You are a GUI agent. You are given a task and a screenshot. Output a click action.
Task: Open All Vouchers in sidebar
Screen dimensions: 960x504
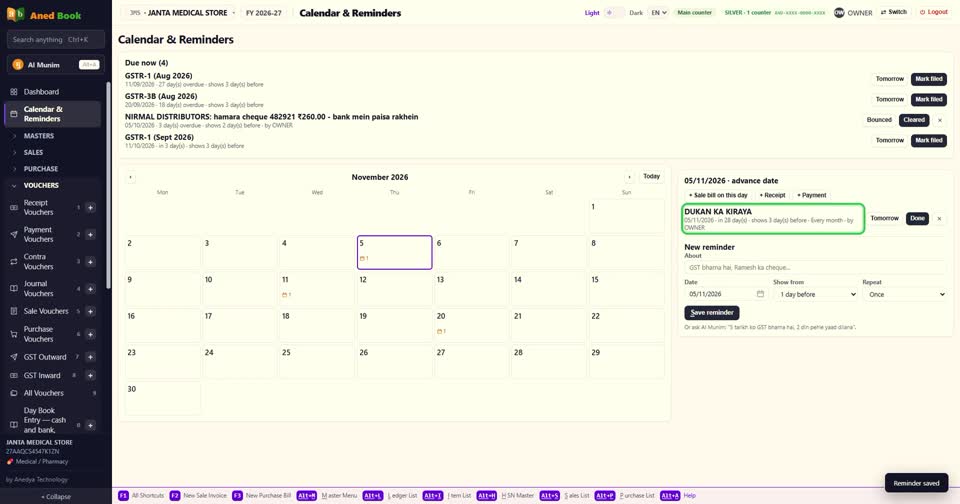pyautogui.click(x=43, y=393)
